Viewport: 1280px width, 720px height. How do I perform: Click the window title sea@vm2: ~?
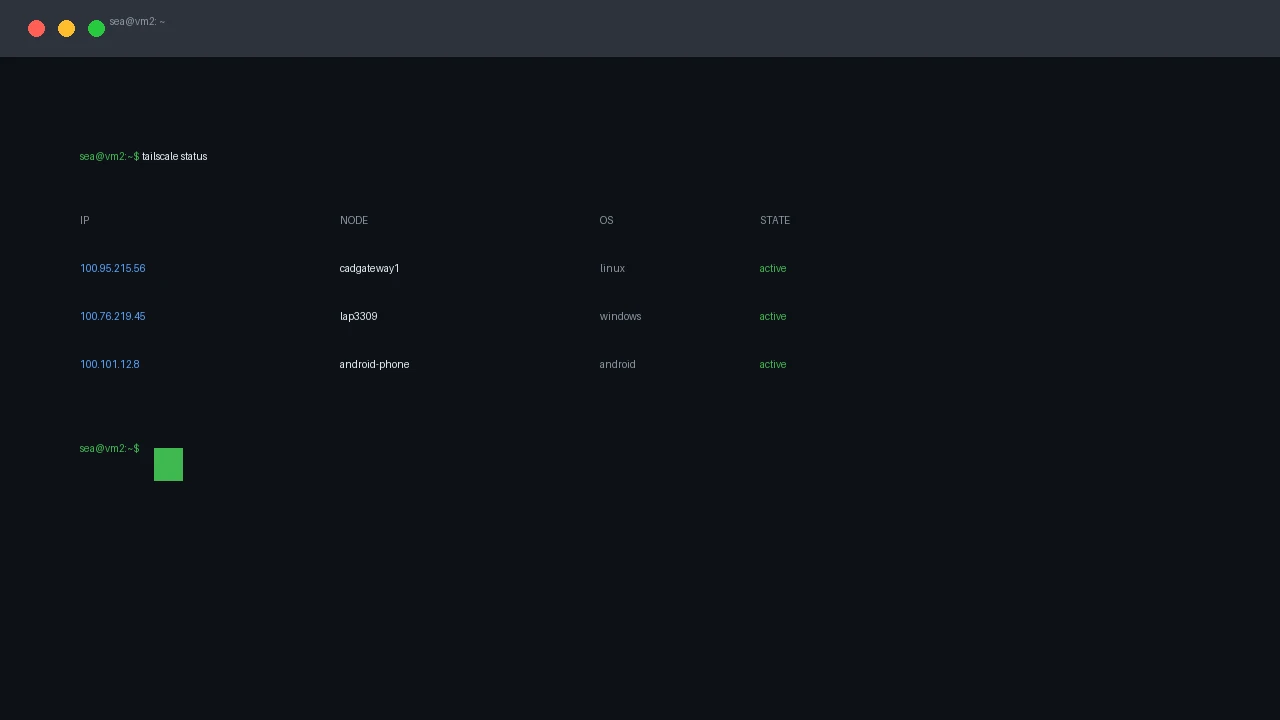pos(137,22)
